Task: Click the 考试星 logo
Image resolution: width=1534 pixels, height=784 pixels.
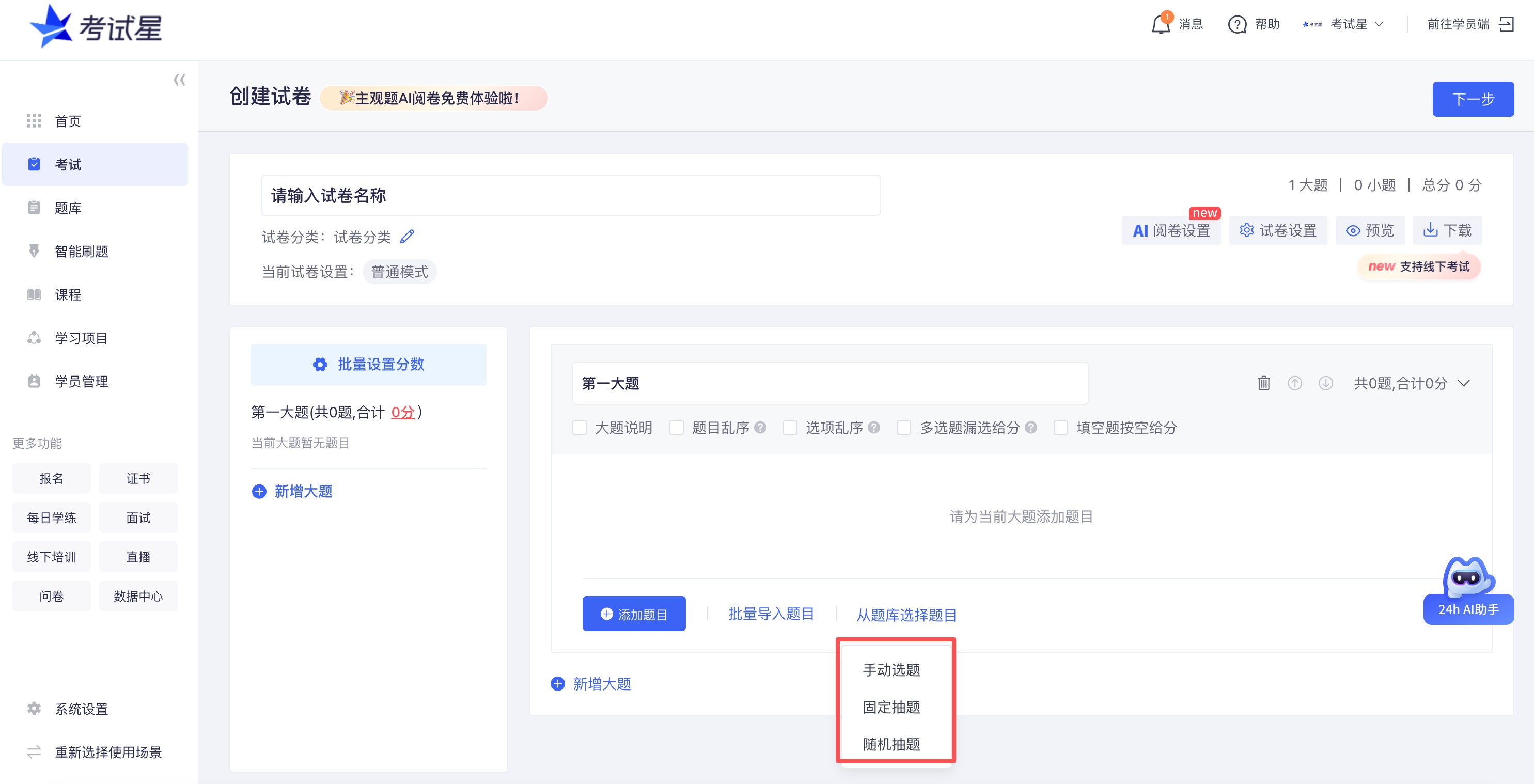Action: pyautogui.click(x=96, y=27)
